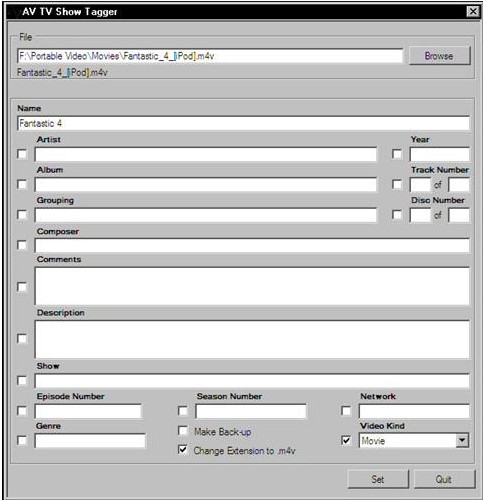Click inside the Comments text area
Image resolution: width=484 pixels, height=500 pixels.
tap(252, 286)
